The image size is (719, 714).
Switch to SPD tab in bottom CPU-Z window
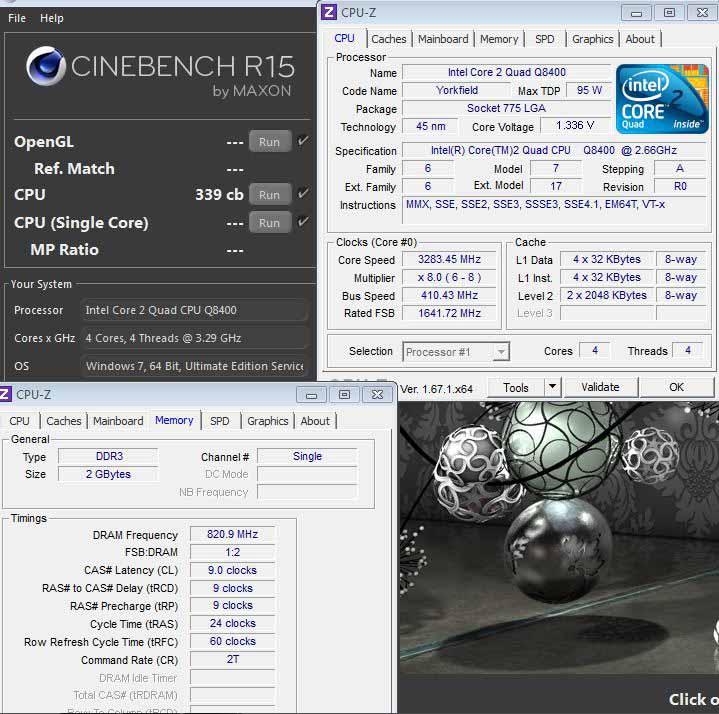point(220,421)
